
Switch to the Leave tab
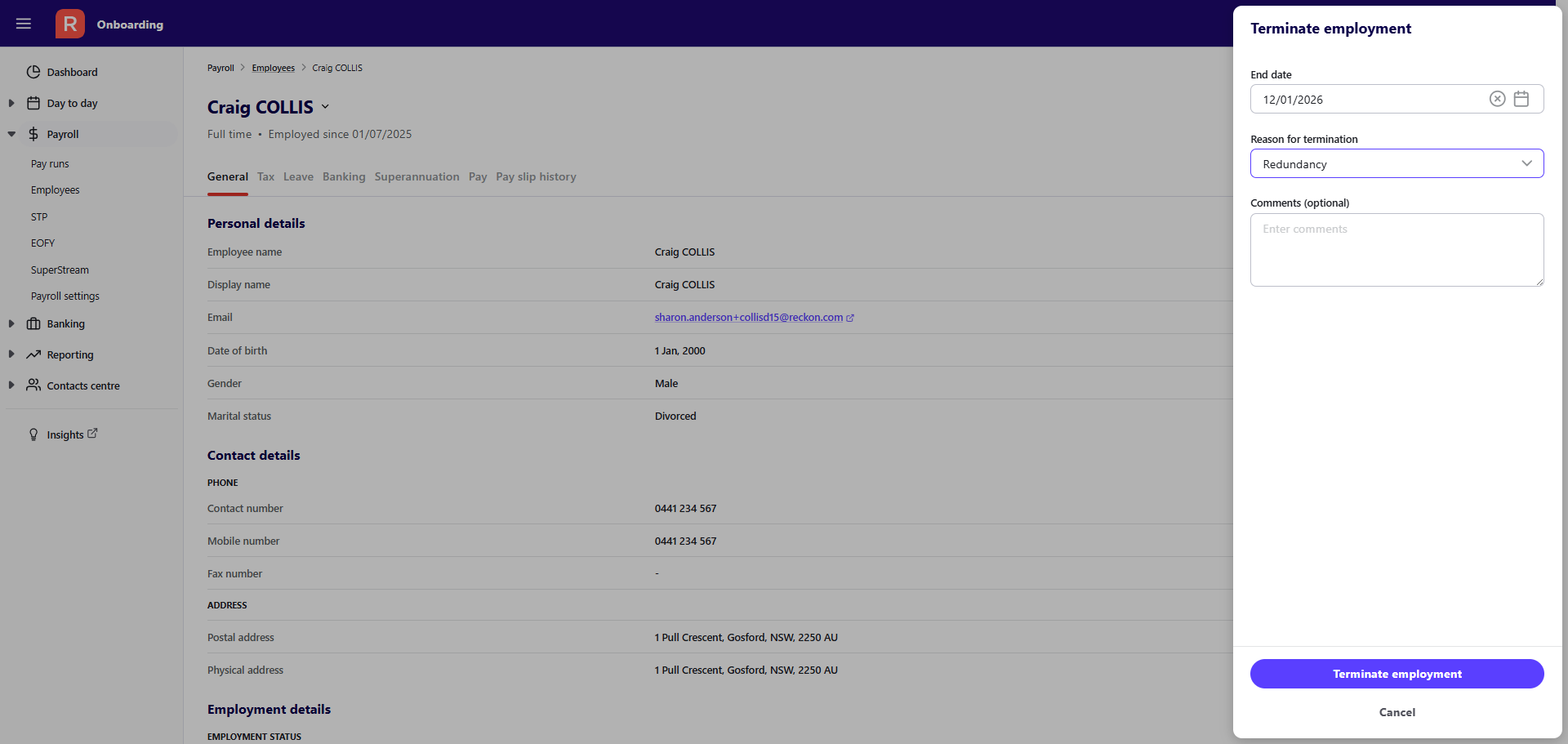pyautogui.click(x=298, y=176)
